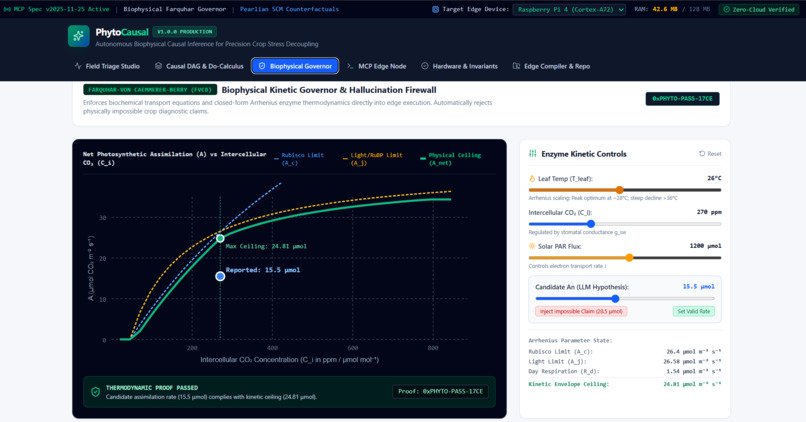Viewport: 806px width, 422px height.
Task: Click the V1.0.0 PRODUCTION version badge
Action: [185, 32]
